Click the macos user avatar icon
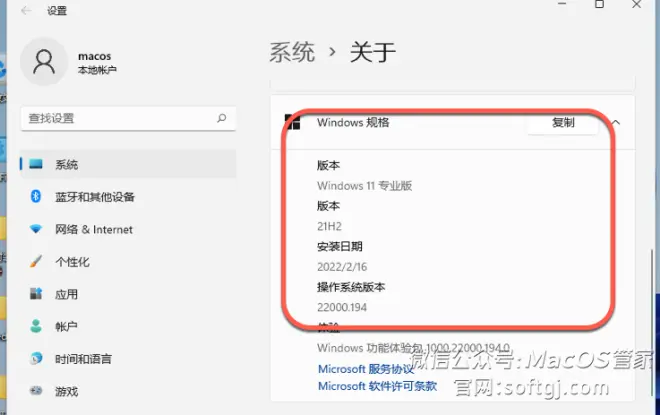 [44, 61]
